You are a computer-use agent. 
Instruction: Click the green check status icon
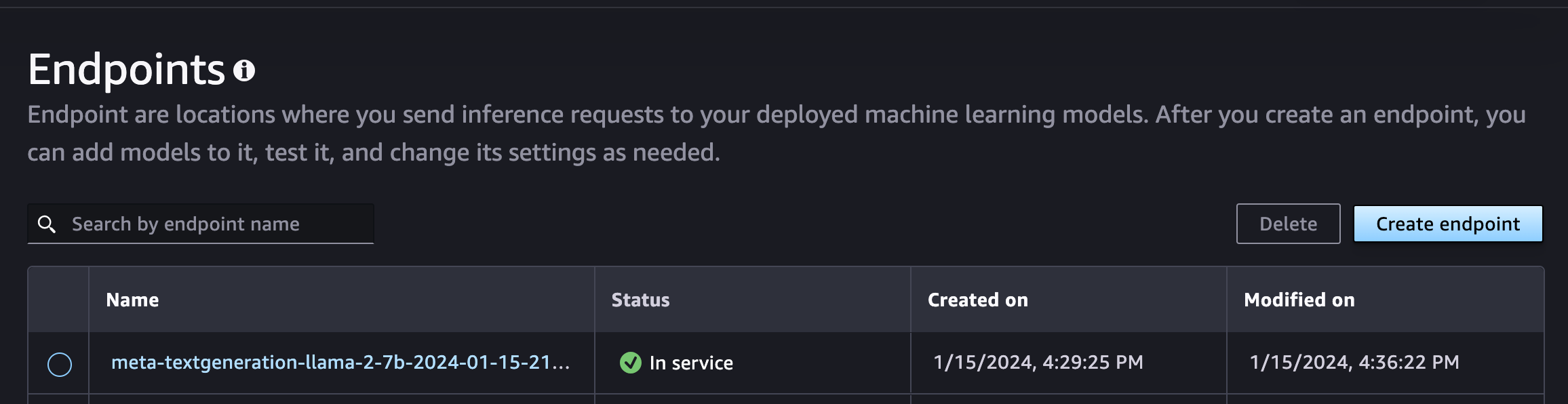[x=631, y=363]
